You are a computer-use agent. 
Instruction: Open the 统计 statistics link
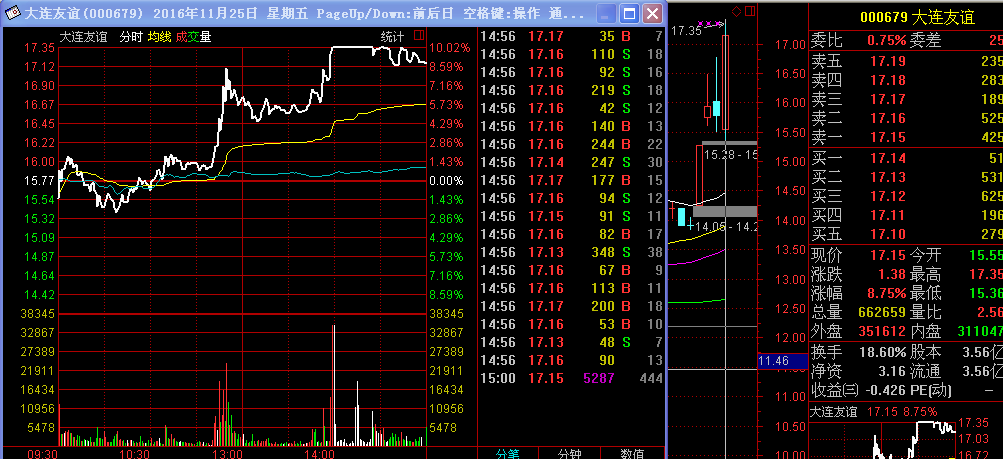392,37
